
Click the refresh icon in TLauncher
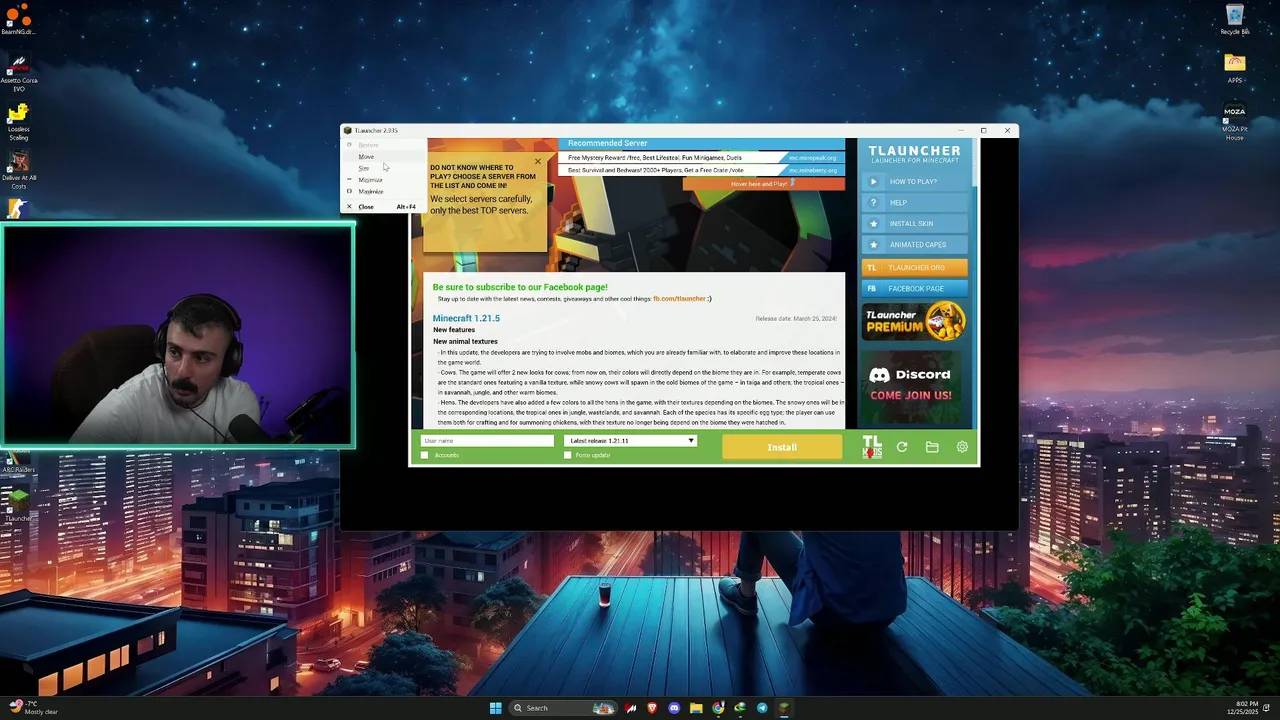point(902,447)
